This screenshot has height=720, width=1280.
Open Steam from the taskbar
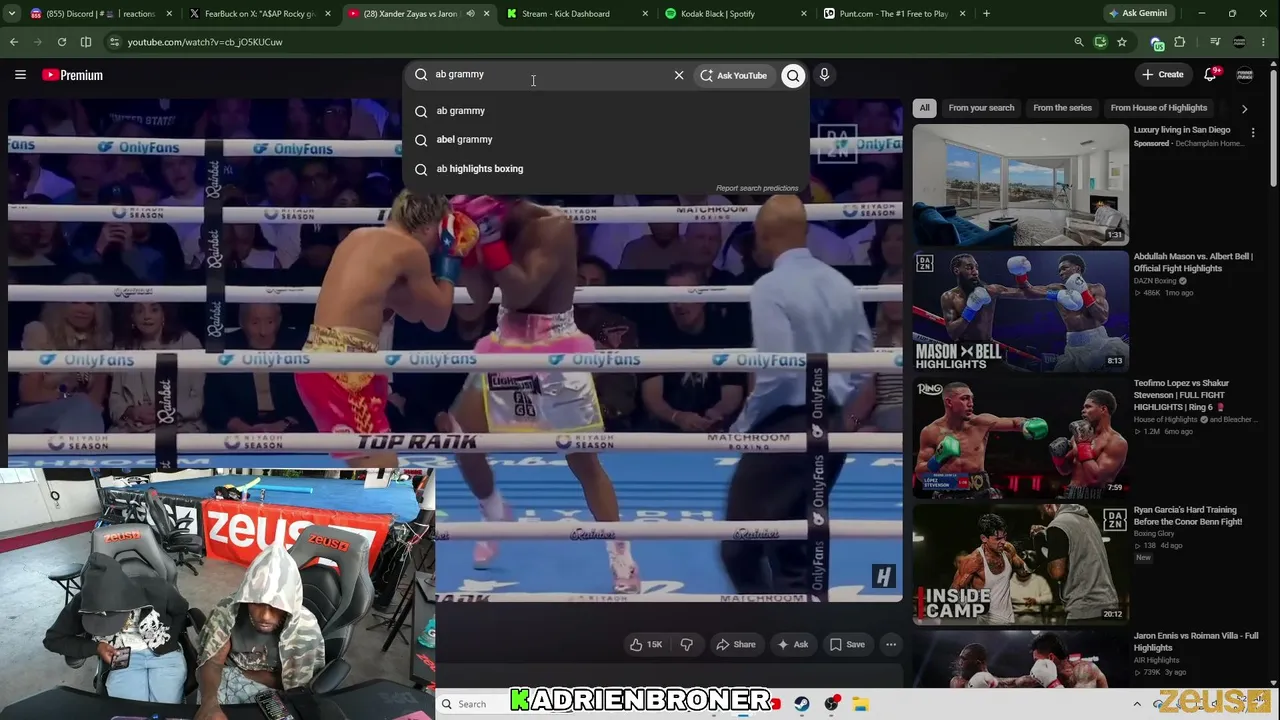point(802,704)
